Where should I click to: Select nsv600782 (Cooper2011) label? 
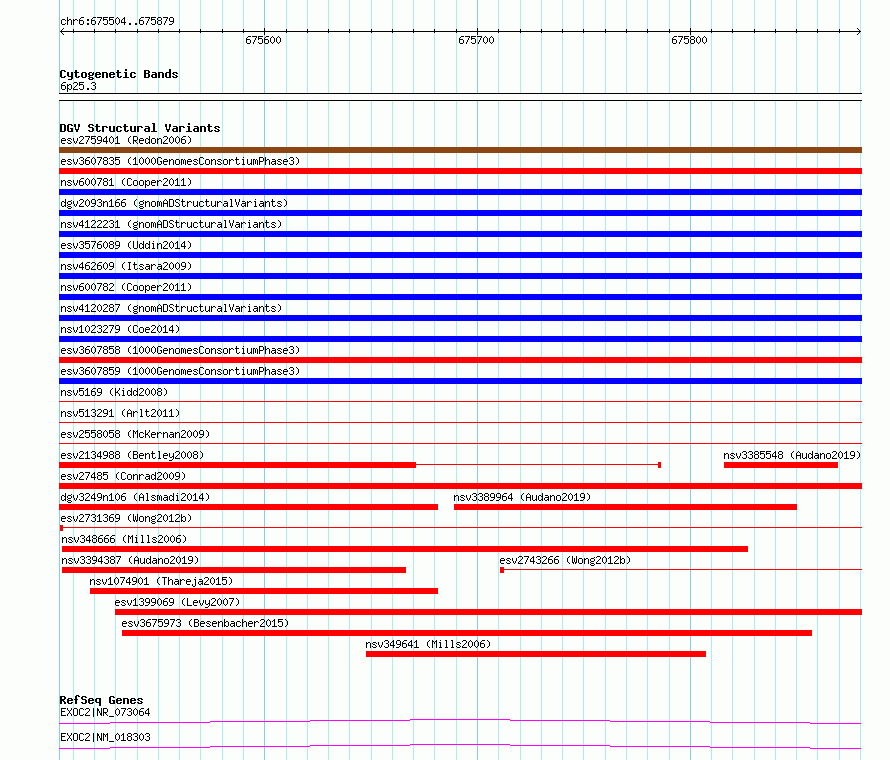[126, 287]
